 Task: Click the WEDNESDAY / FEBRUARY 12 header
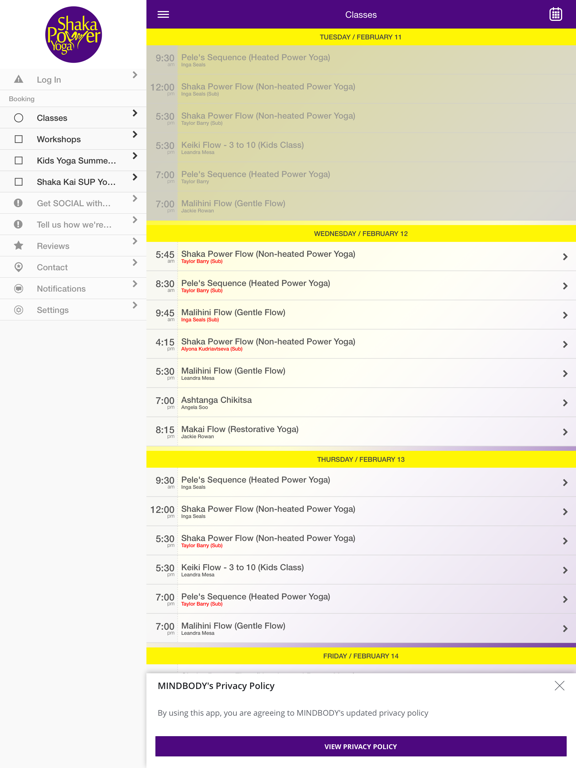click(x=361, y=234)
